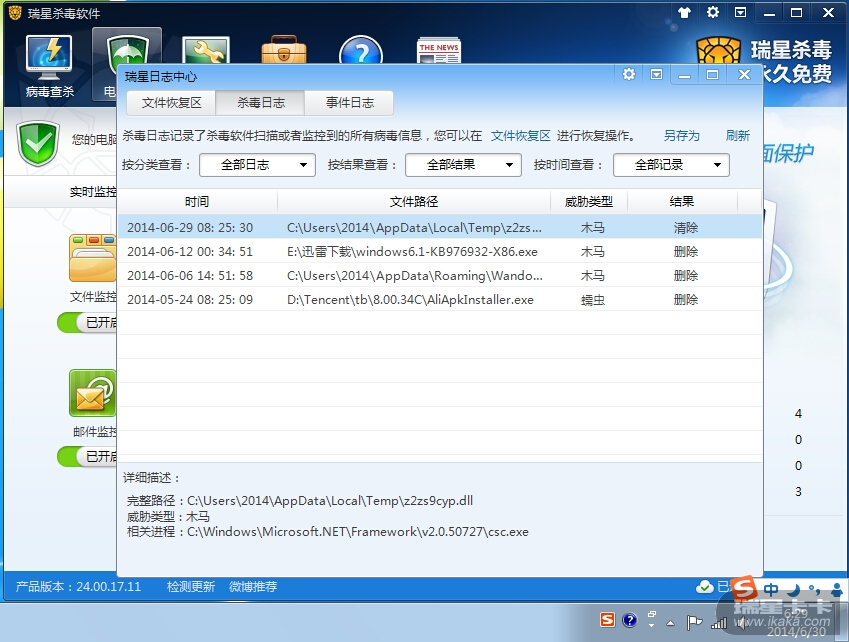This screenshot has height=642, width=849.
Task: Click log center settings gear icon
Action: coord(629,74)
